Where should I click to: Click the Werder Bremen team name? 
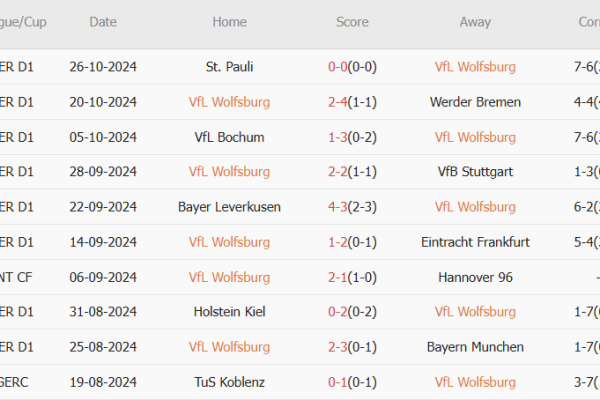[x=475, y=102]
